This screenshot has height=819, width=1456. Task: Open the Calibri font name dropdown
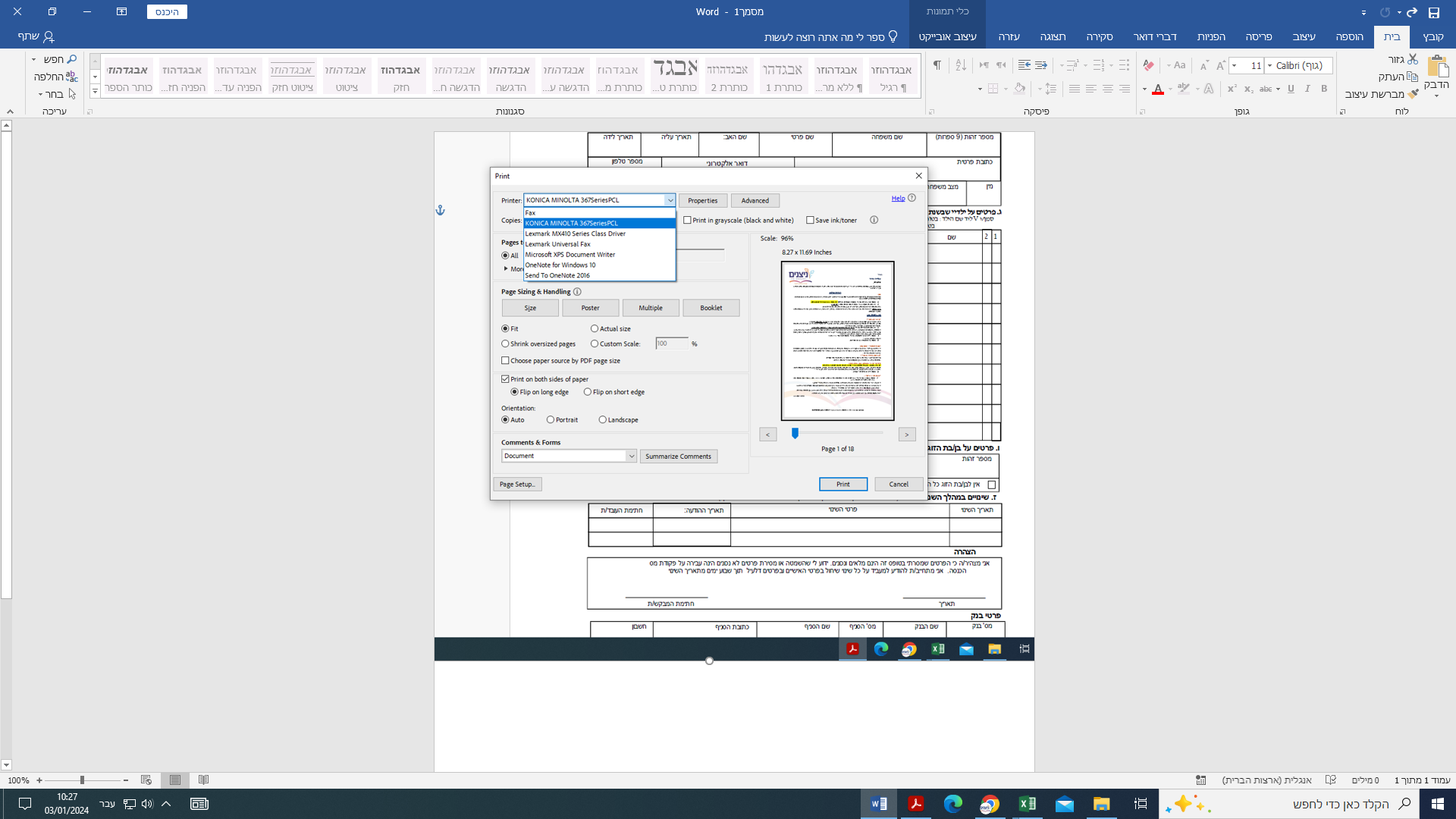click(1269, 66)
